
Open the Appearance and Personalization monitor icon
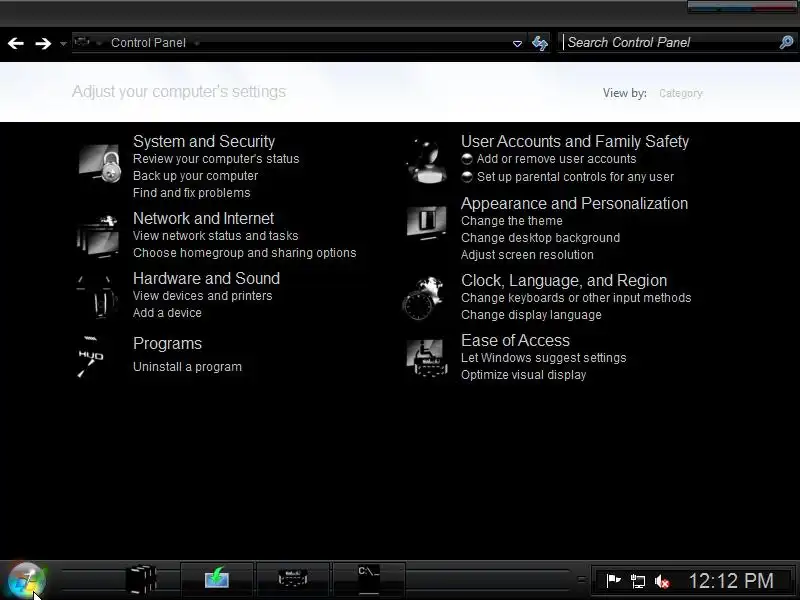coord(427,222)
